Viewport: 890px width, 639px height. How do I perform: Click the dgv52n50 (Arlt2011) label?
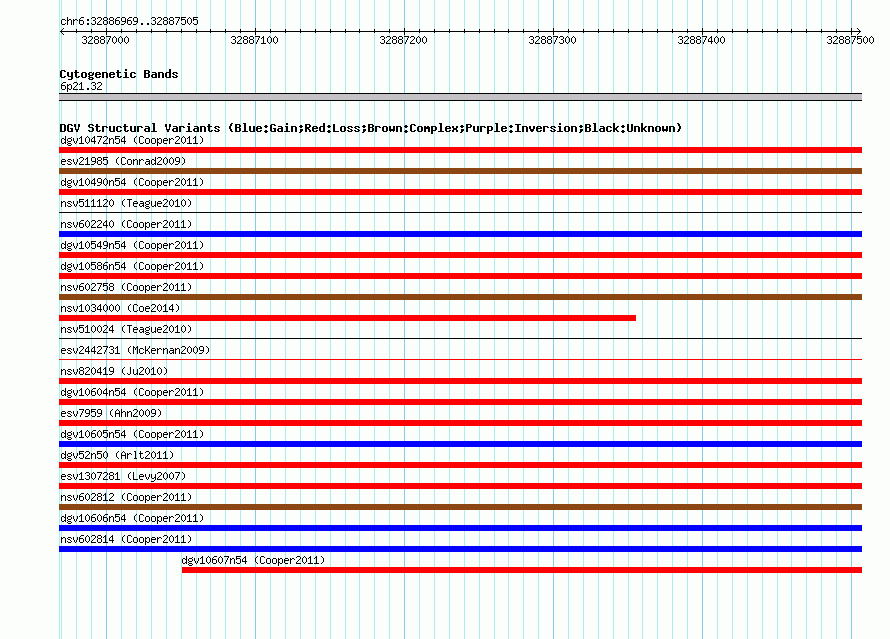[117, 455]
